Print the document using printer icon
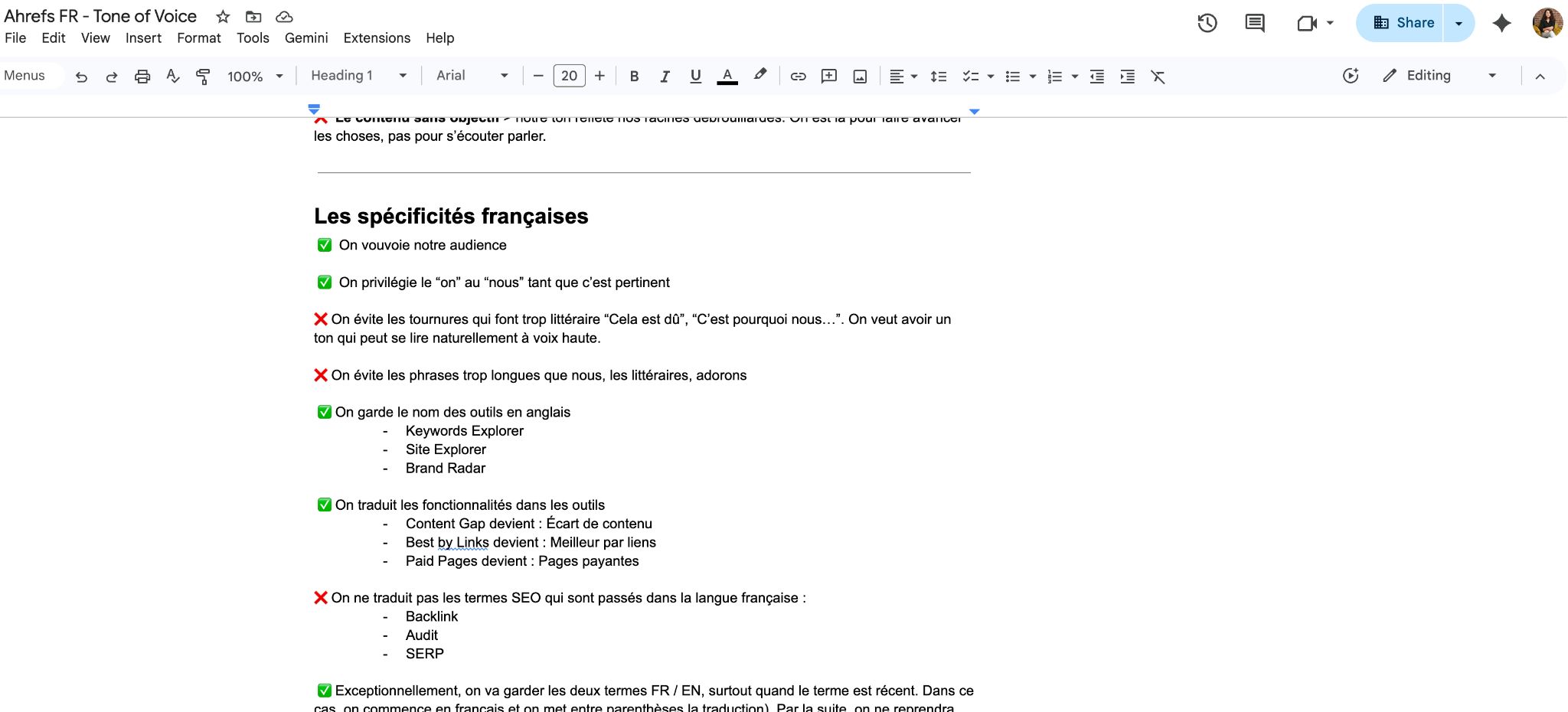The image size is (1568, 712). [142, 77]
